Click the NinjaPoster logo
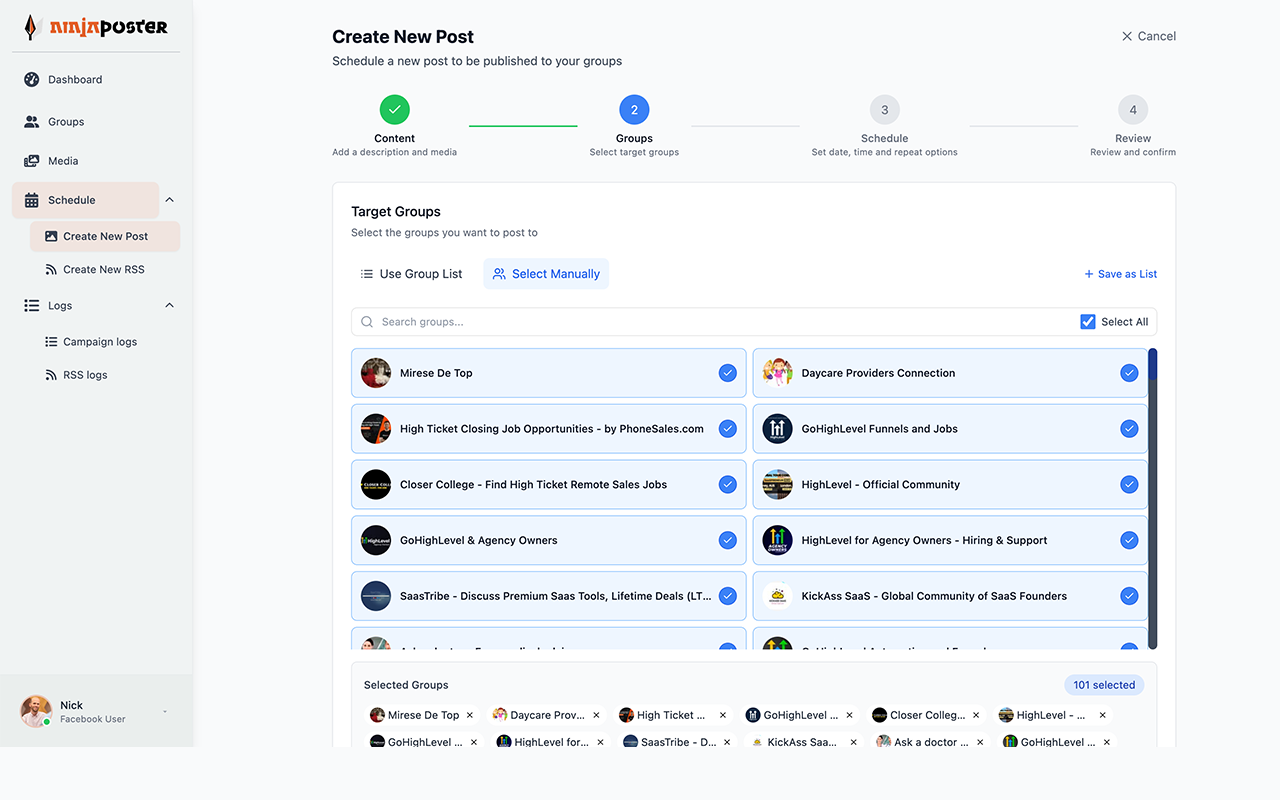This screenshot has width=1280, height=800. (x=95, y=26)
